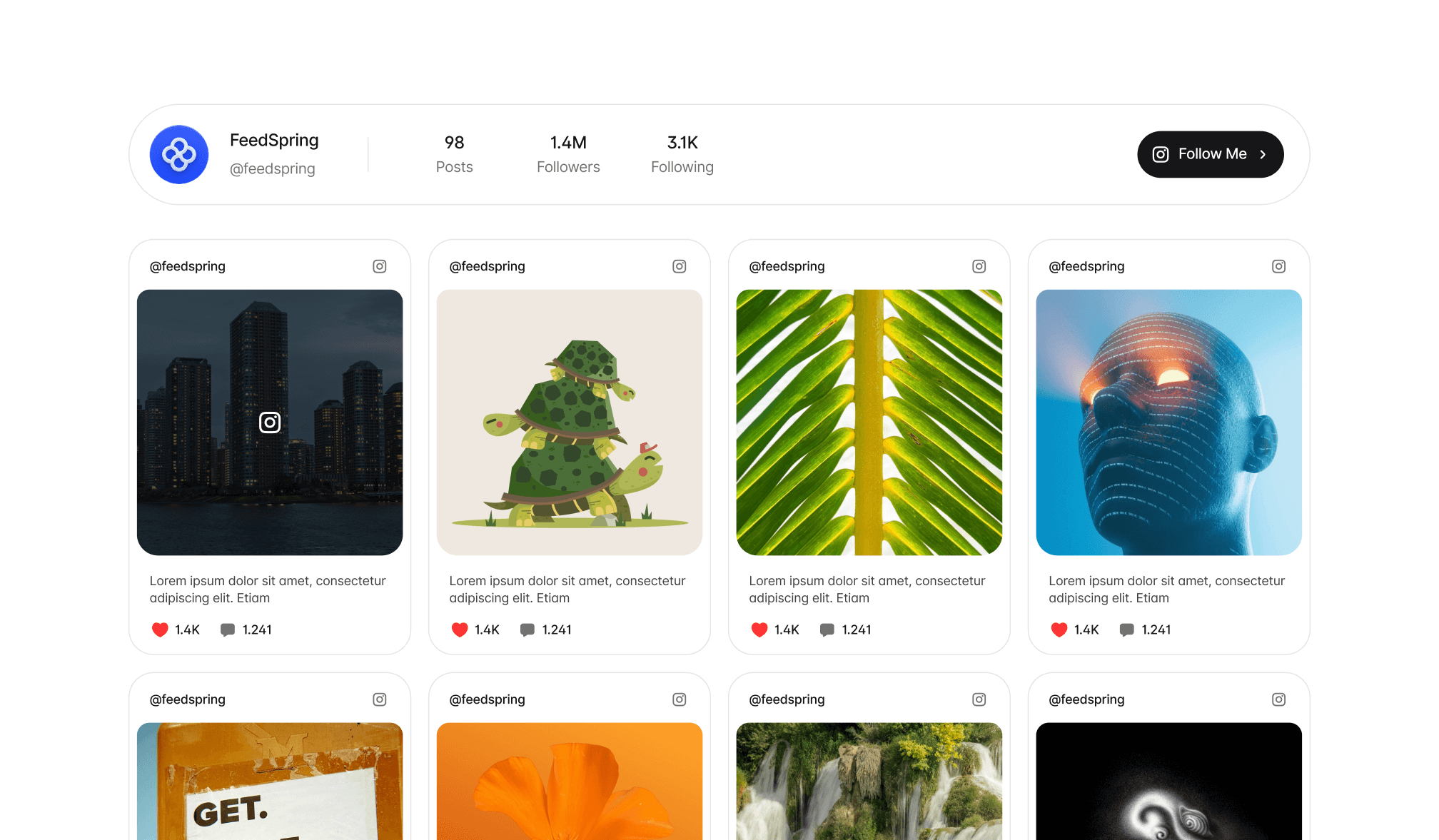1439x840 pixels.
Task: Click Instagram icon on GET poster card header
Action: click(x=380, y=699)
